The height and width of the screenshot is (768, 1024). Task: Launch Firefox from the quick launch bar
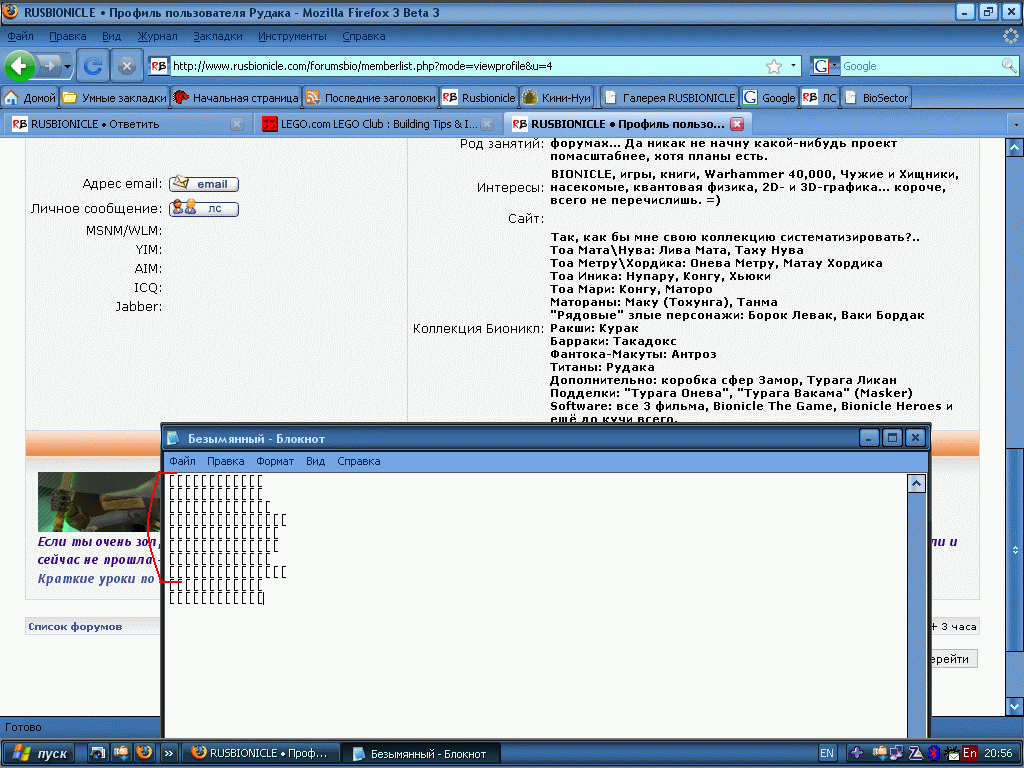click(144, 752)
